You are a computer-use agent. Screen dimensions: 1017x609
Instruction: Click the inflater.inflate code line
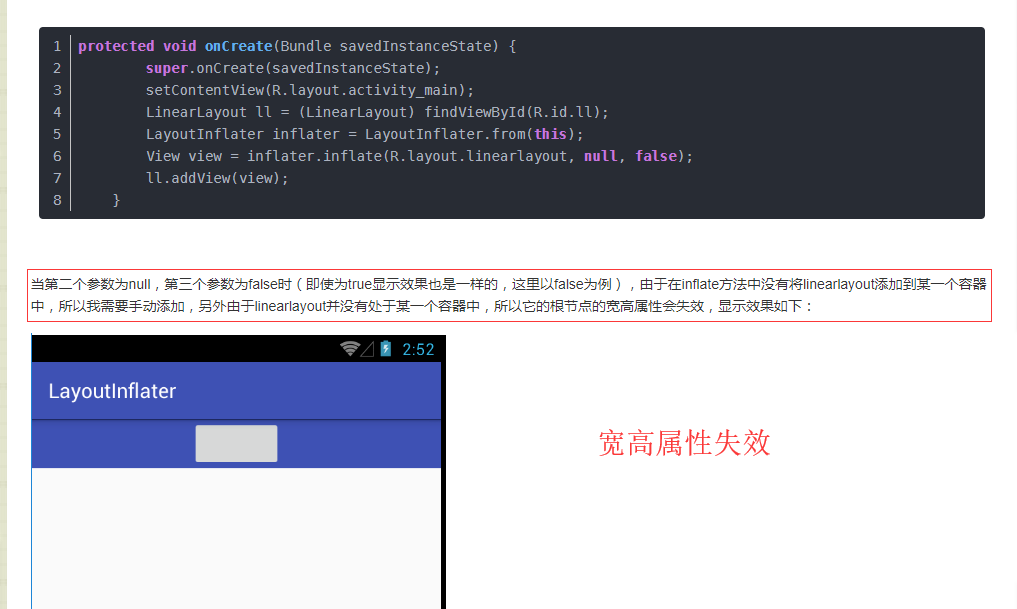coord(419,156)
